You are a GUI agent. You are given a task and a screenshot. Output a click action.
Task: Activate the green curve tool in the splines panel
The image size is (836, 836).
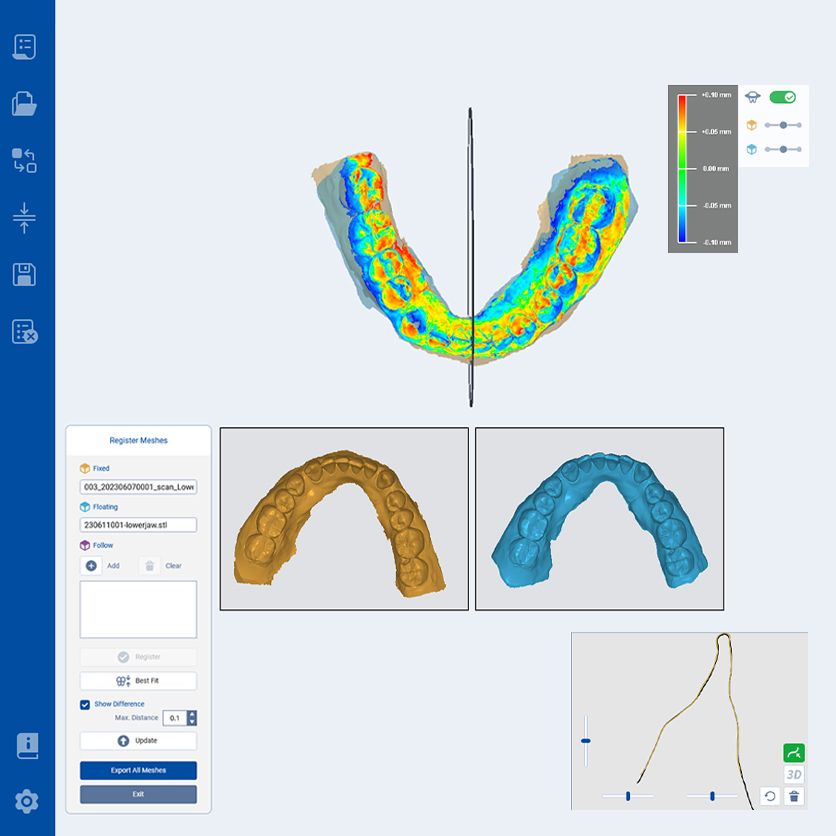[793, 752]
